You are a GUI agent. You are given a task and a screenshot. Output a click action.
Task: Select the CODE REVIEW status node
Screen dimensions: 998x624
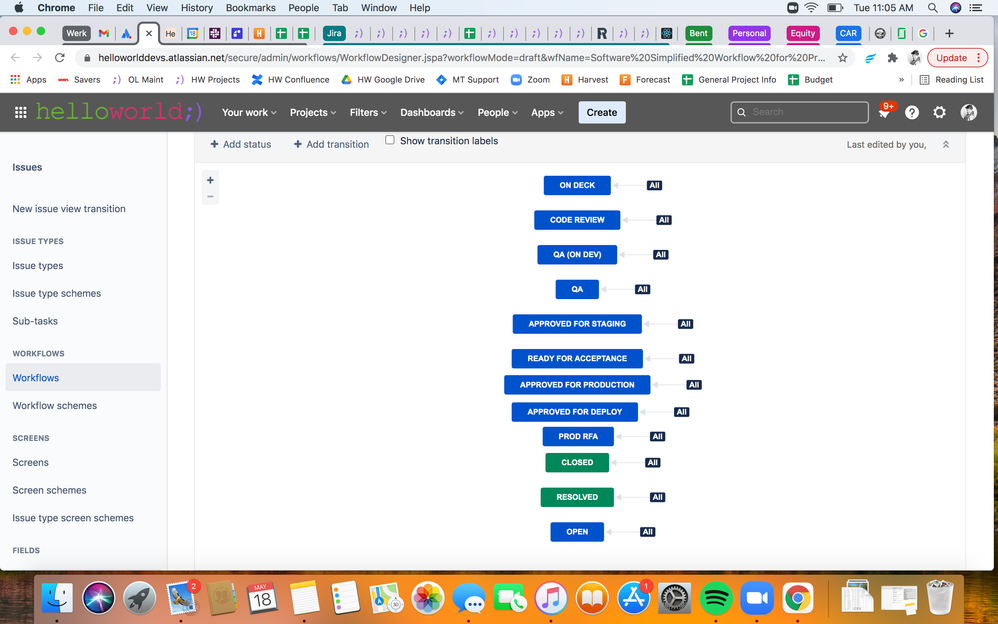pyautogui.click(x=577, y=220)
